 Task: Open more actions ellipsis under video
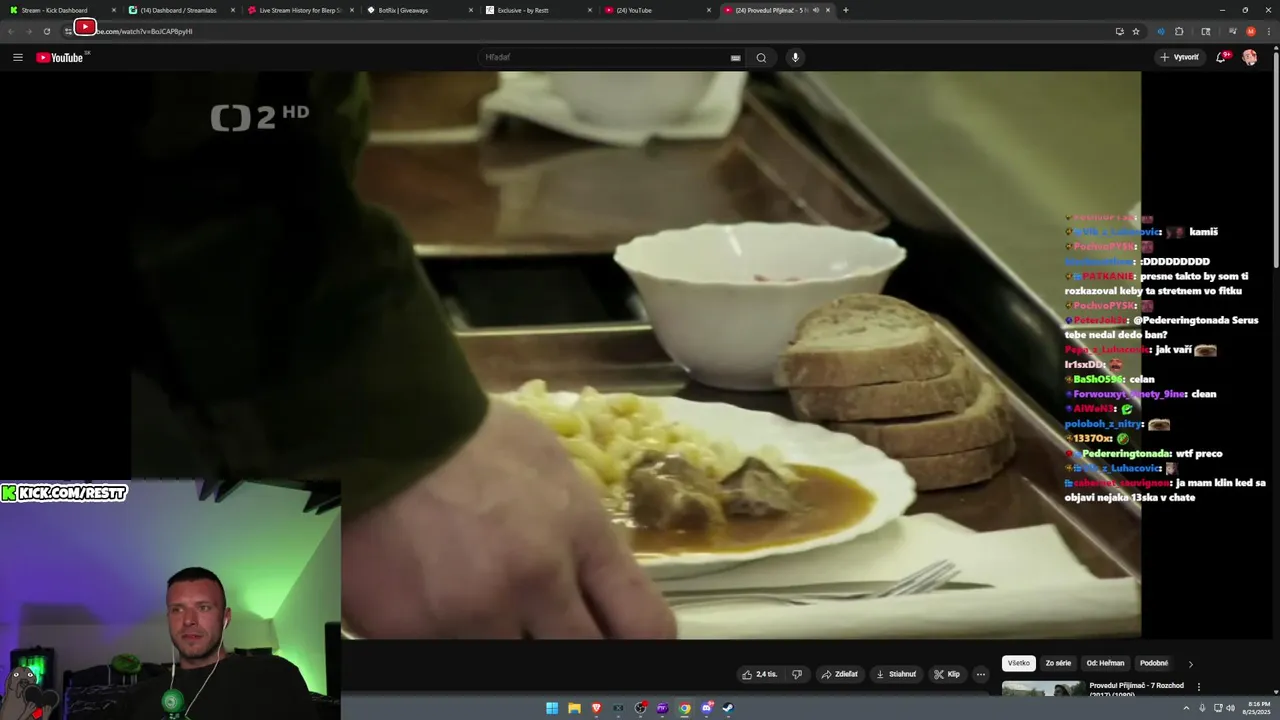pyautogui.click(x=981, y=674)
